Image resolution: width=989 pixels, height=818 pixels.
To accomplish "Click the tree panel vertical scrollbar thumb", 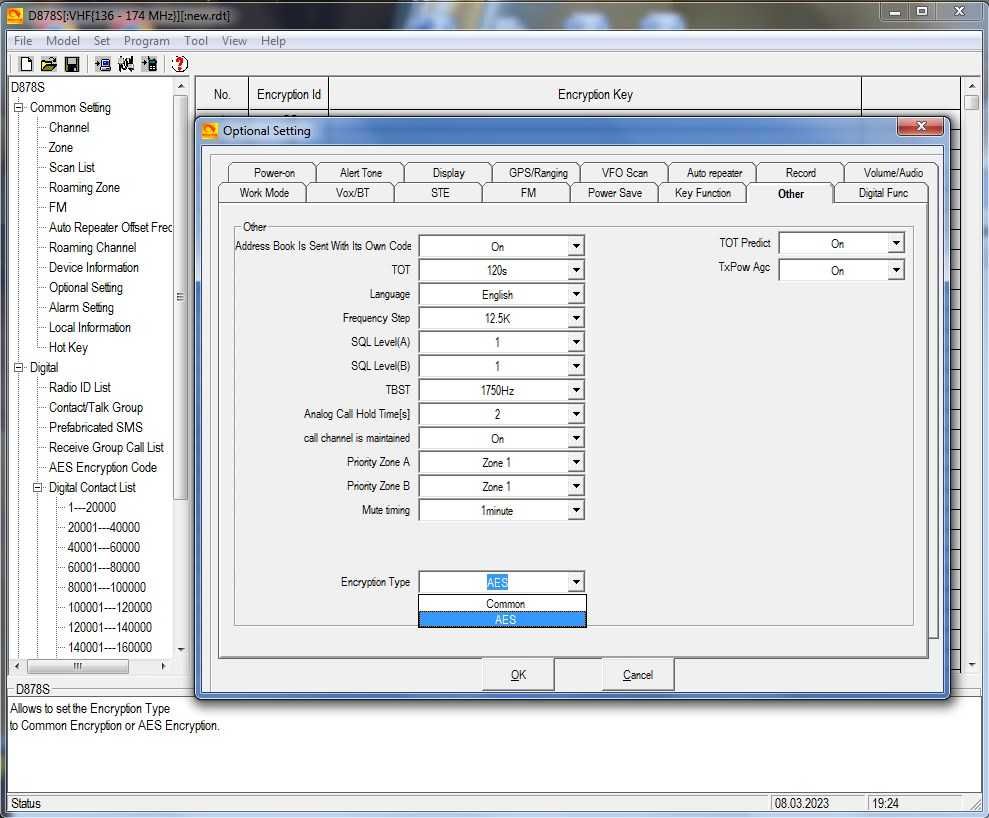I will point(180,296).
